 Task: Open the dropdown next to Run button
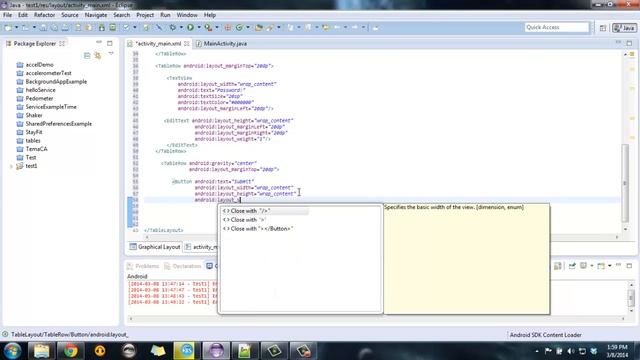[199, 27]
